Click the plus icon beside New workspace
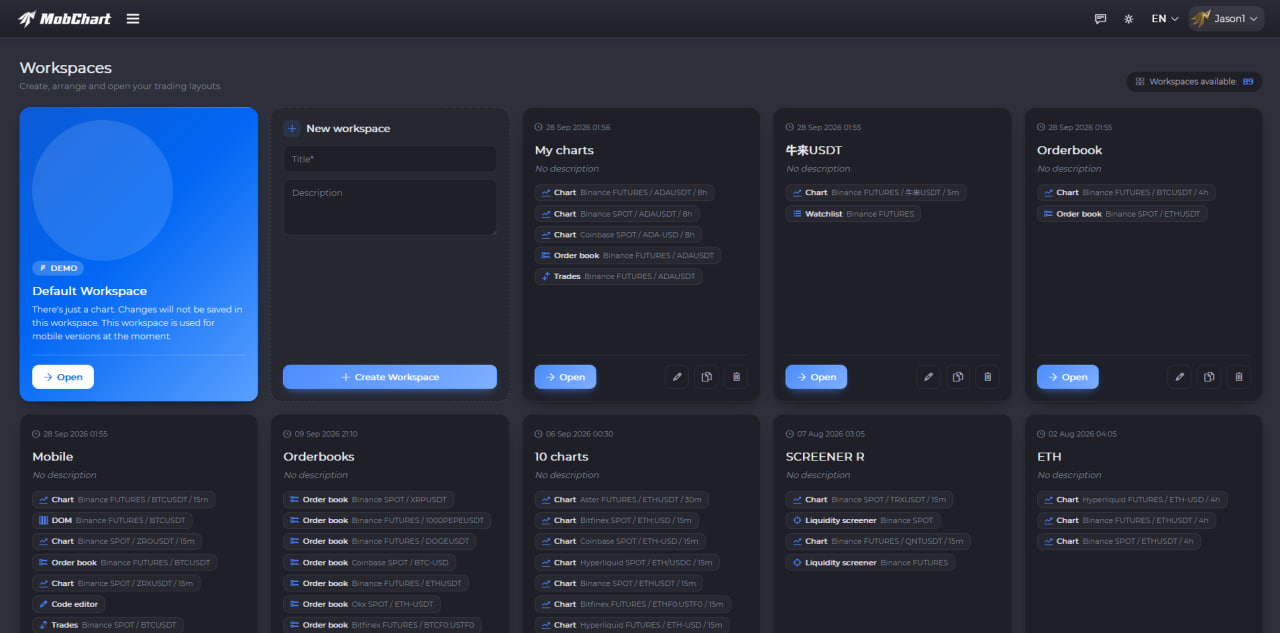The height and width of the screenshot is (633, 1280). [292, 128]
